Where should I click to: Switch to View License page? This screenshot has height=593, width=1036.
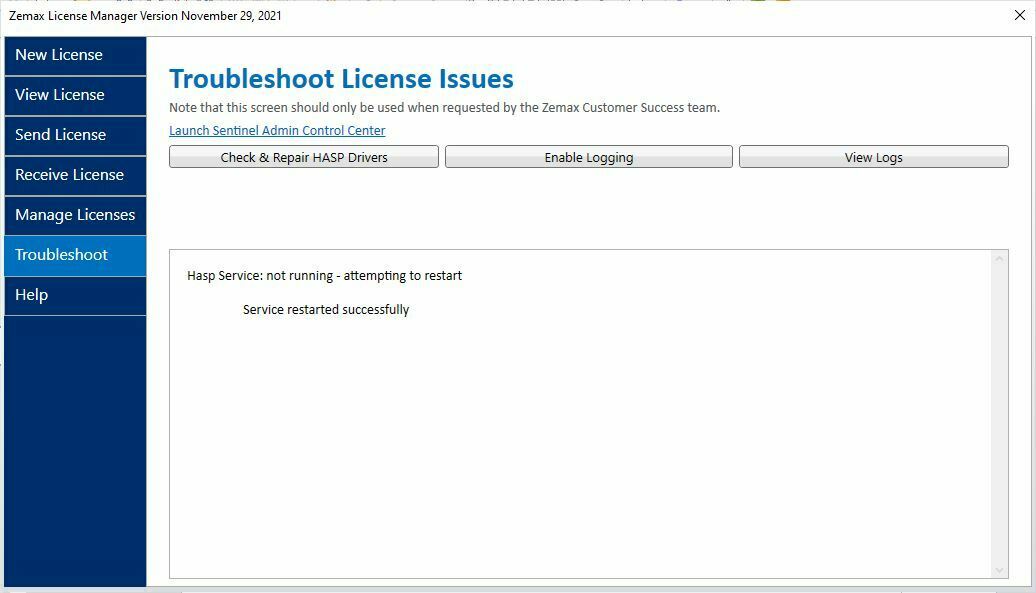(75, 96)
